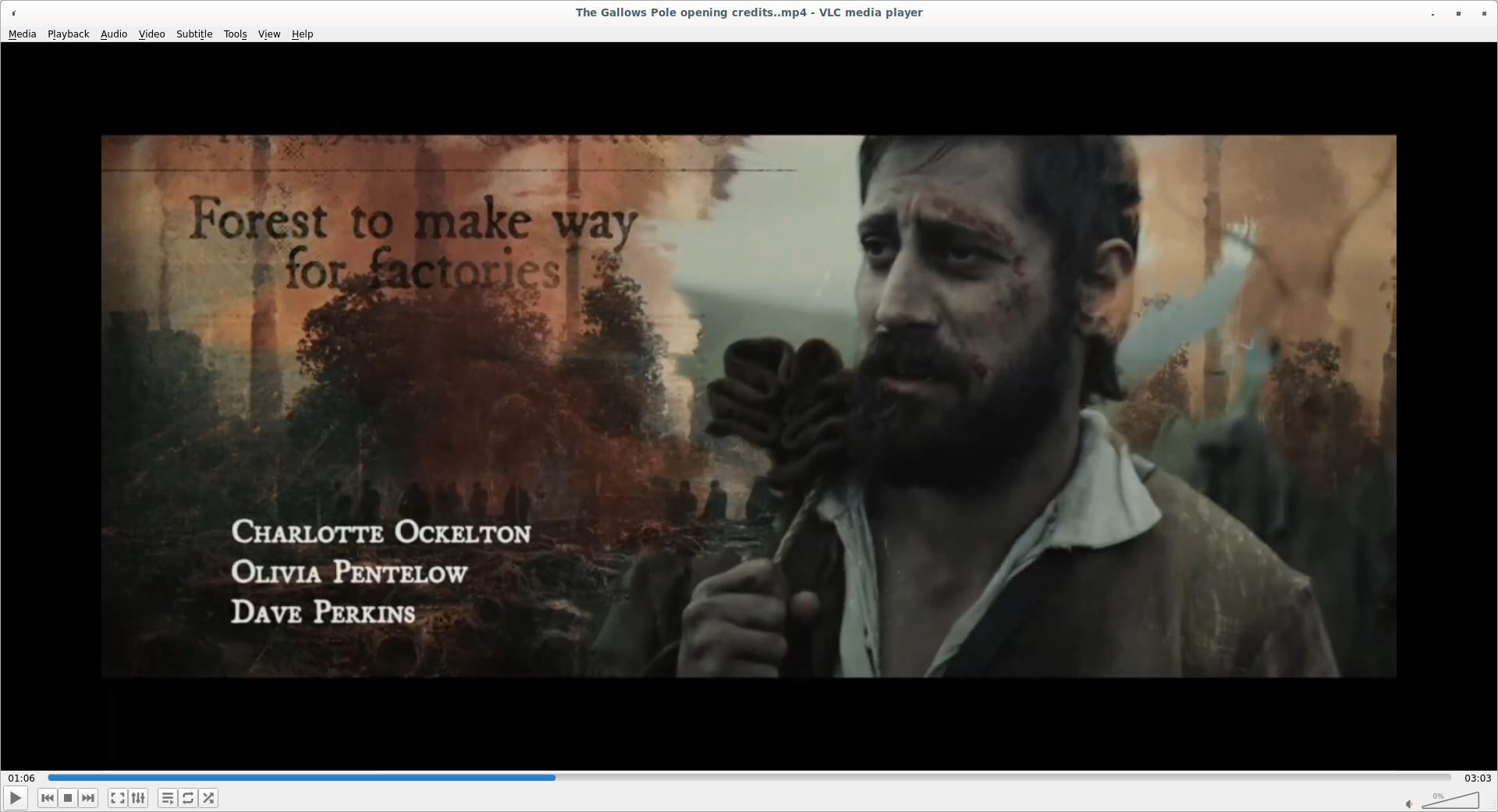Viewport: 1498px width, 812px height.
Task: Open the Playback menu
Action: pyautogui.click(x=69, y=34)
